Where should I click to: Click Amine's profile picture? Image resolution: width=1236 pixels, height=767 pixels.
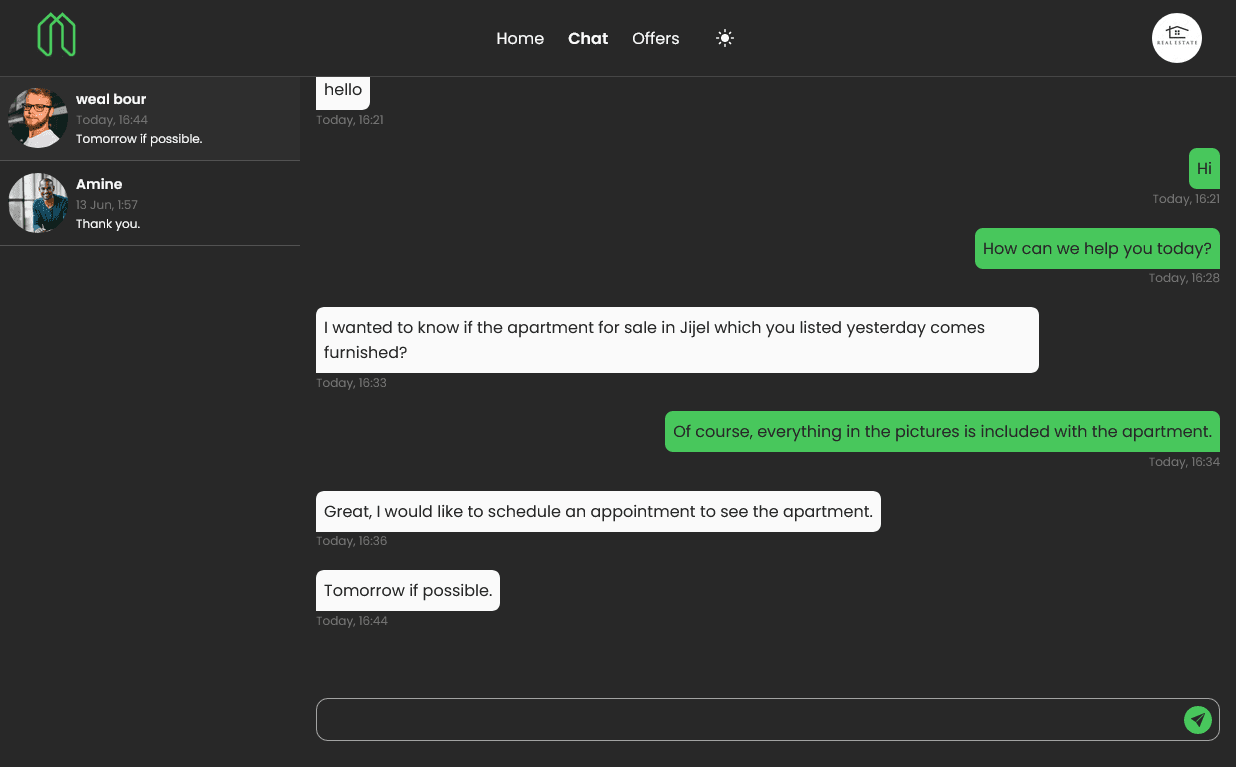tap(38, 203)
